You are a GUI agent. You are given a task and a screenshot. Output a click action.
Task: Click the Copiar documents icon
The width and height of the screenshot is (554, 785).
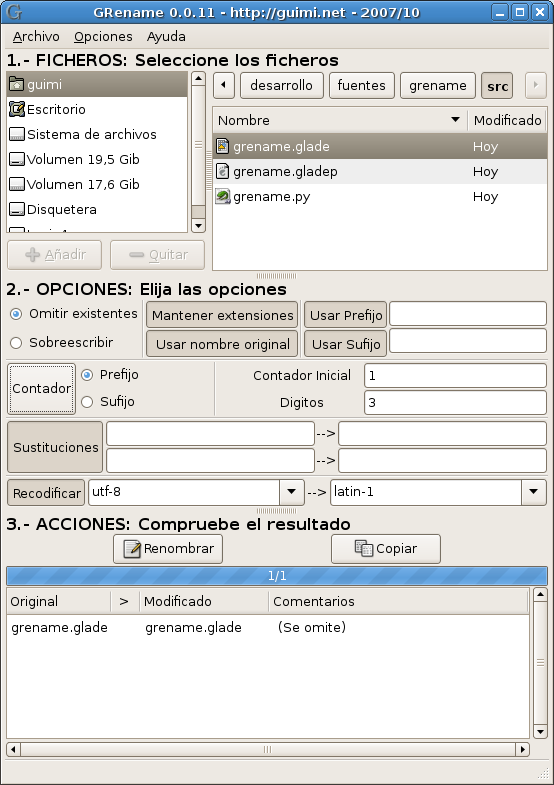(364, 549)
